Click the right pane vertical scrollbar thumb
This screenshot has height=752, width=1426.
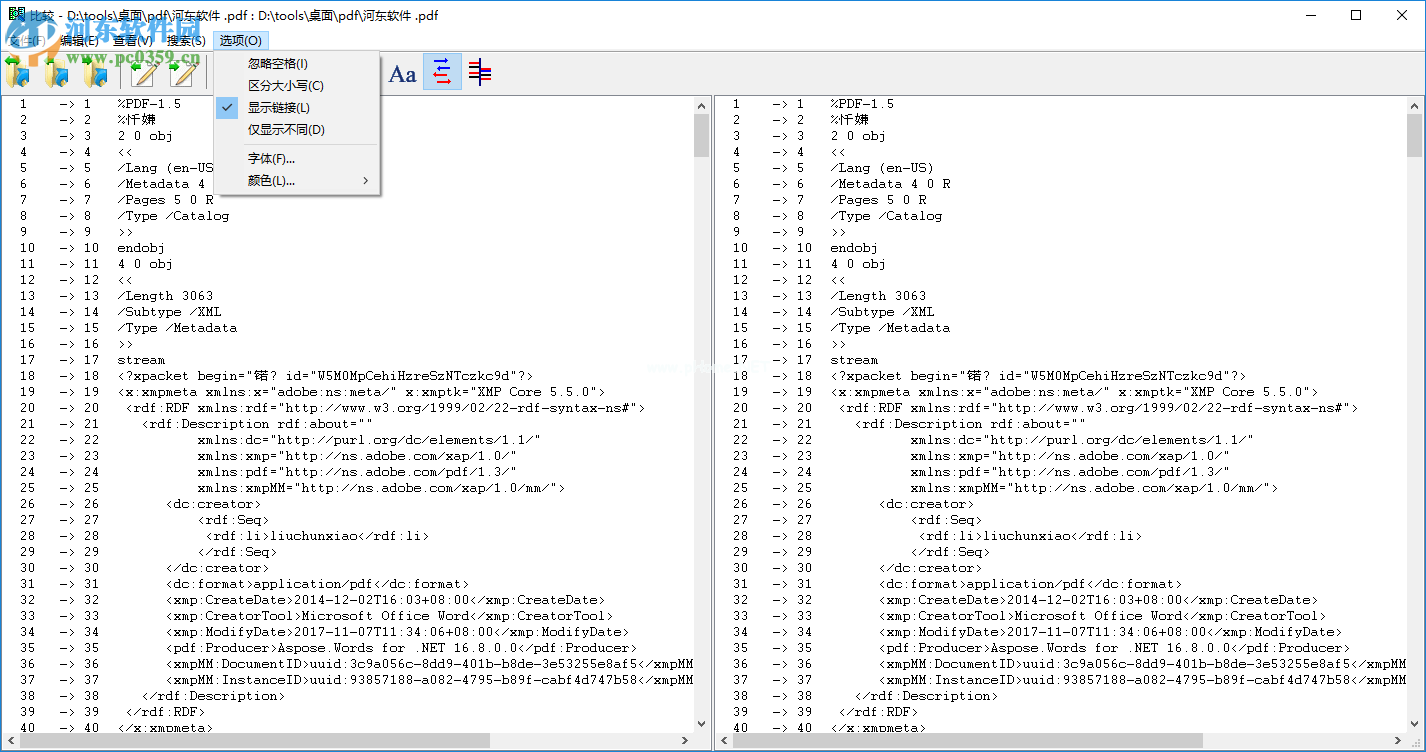(x=1414, y=135)
